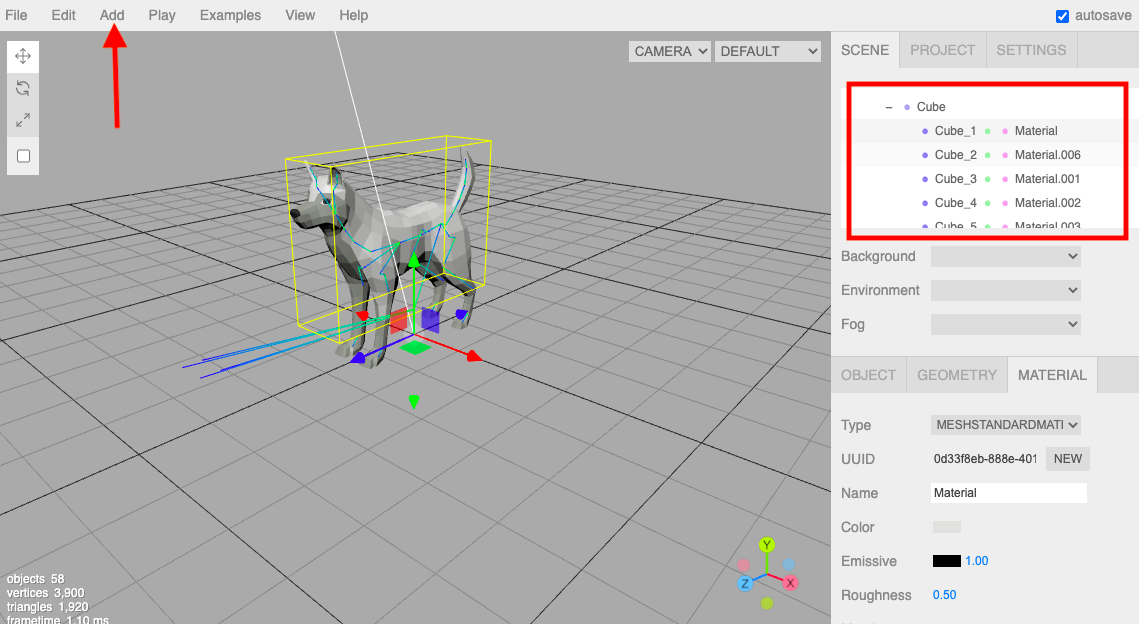Toggle the autosave checkbox
This screenshot has height=624, width=1139.
click(1063, 16)
